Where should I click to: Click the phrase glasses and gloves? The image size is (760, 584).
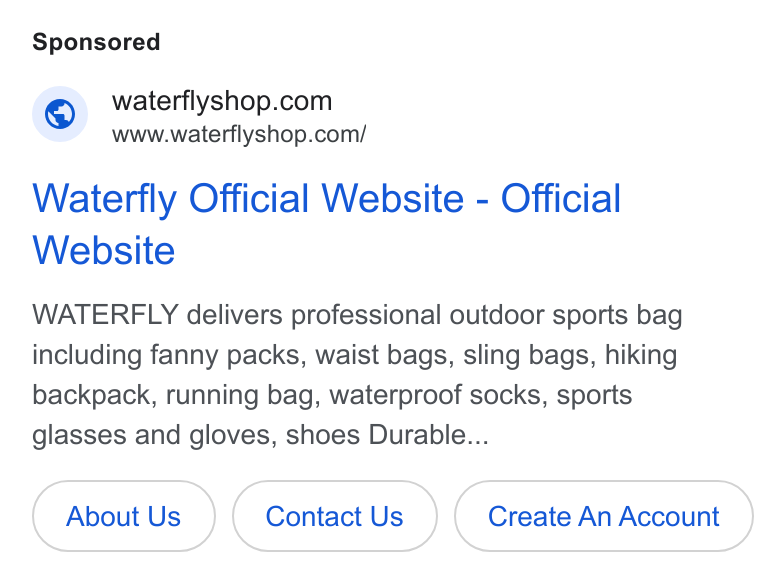pyautogui.click(x=154, y=435)
